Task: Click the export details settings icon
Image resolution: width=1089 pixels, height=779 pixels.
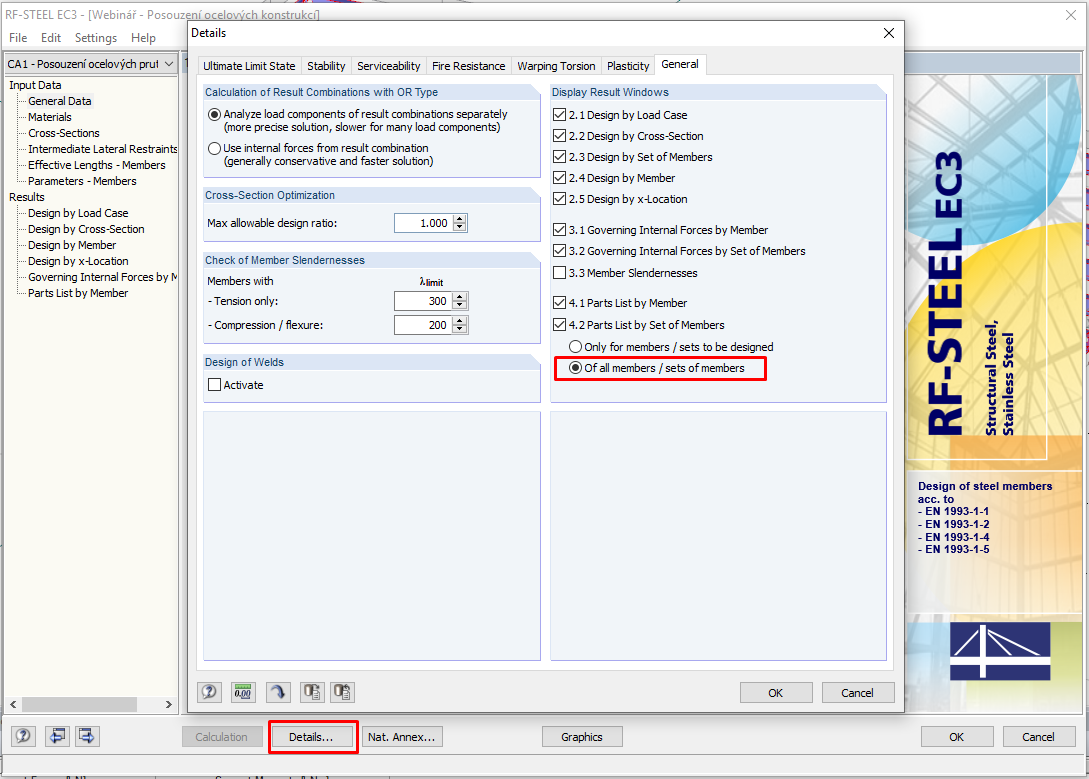Action: click(x=311, y=692)
